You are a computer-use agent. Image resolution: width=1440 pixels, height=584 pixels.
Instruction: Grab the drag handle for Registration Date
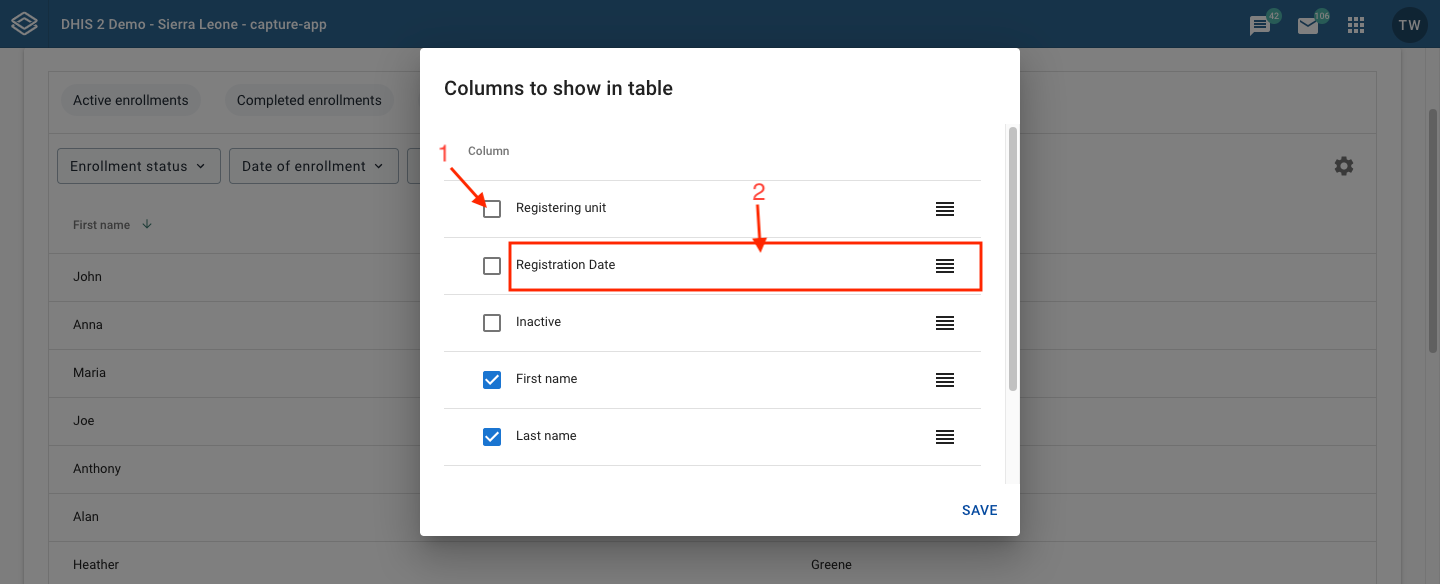(x=945, y=266)
